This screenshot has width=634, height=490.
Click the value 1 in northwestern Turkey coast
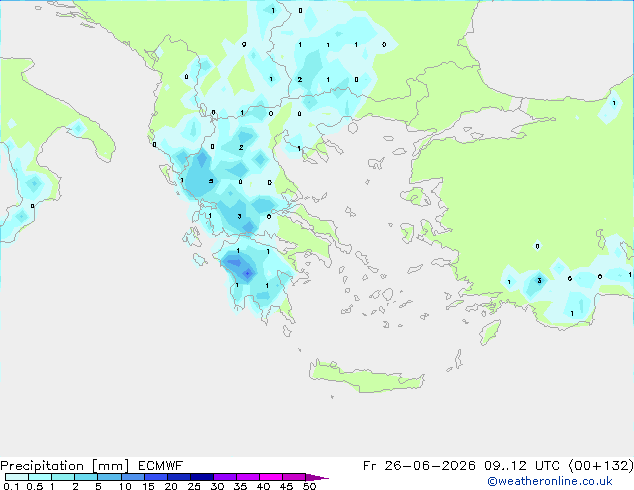614,103
